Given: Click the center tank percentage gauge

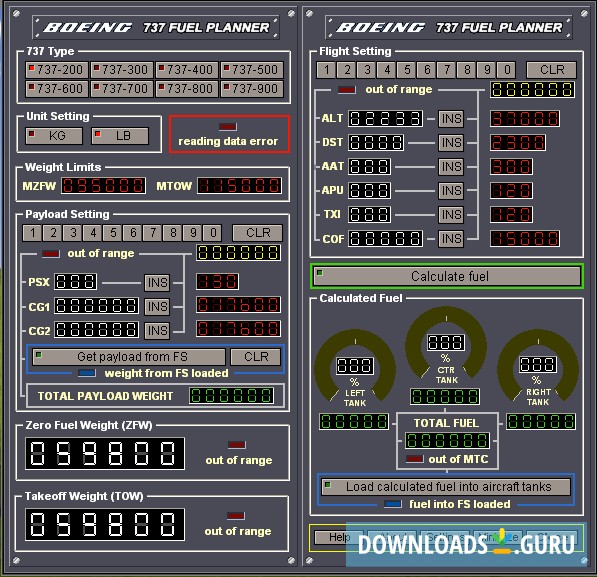Looking at the screenshot, I should (446, 342).
